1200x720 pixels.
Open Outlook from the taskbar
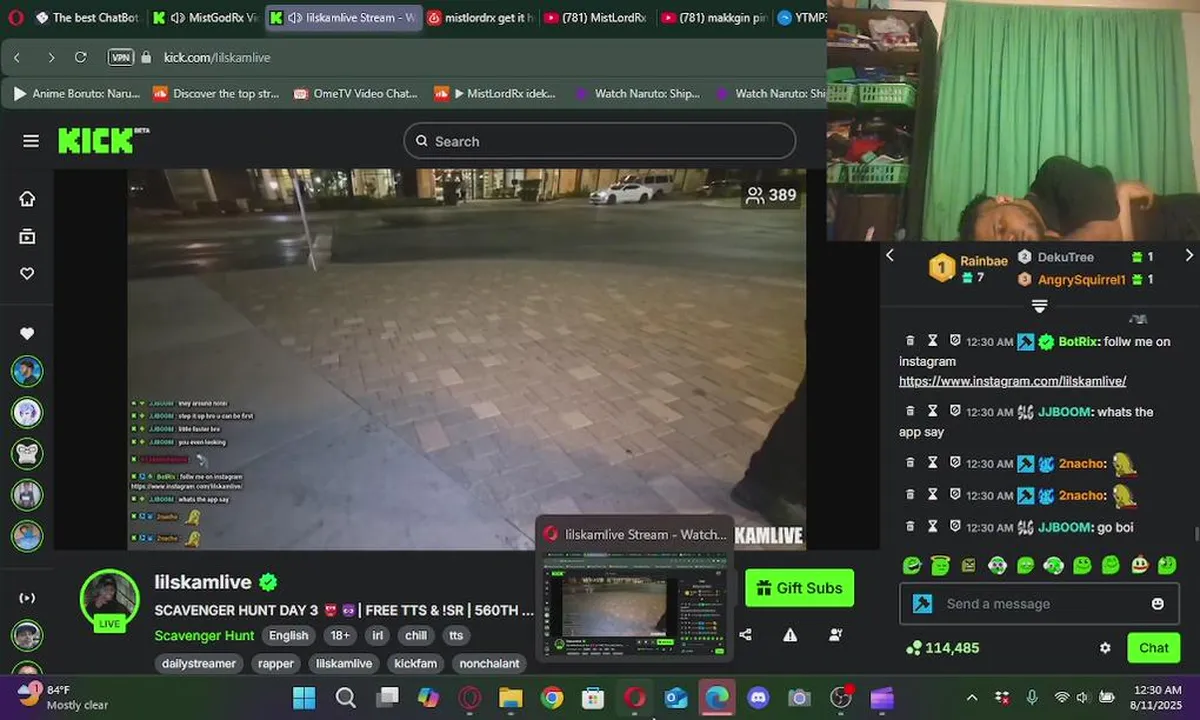click(676, 698)
